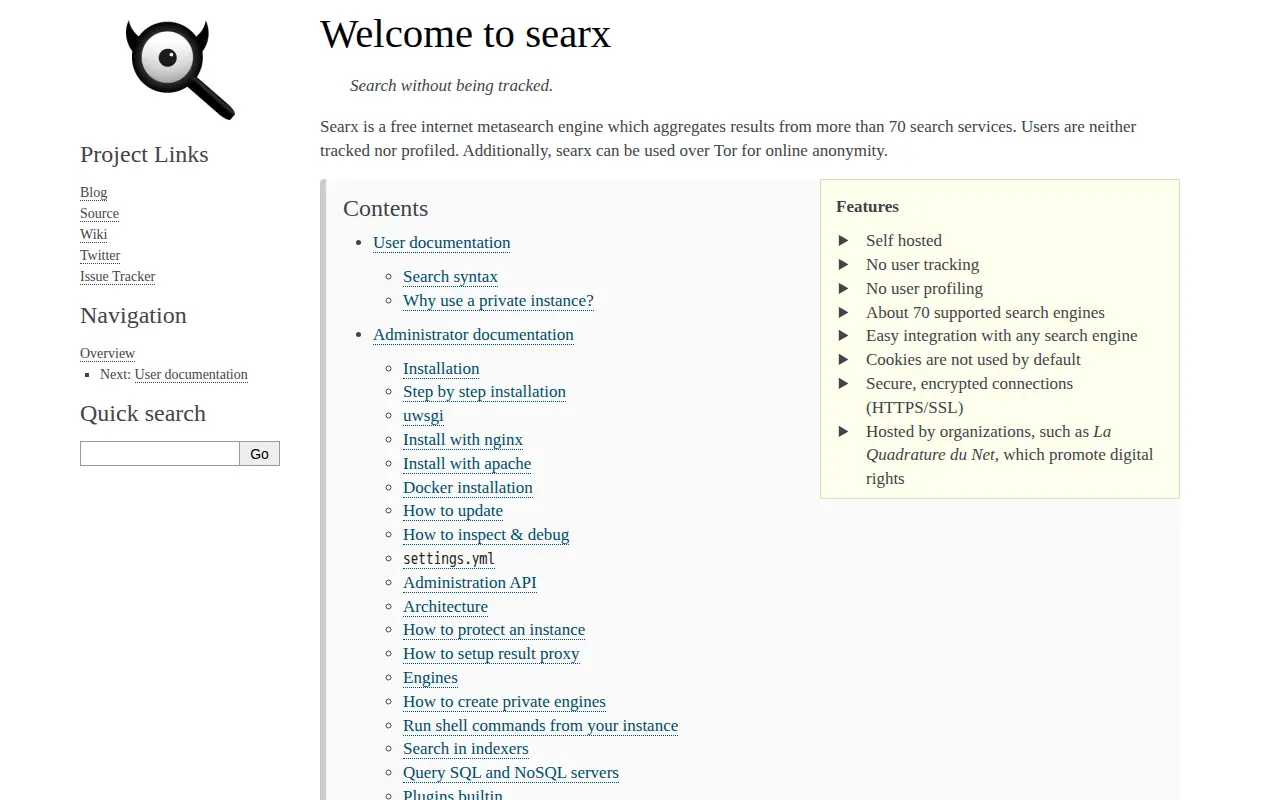Open Docker installation page
Image resolution: width=1280 pixels, height=800 pixels.
point(468,487)
